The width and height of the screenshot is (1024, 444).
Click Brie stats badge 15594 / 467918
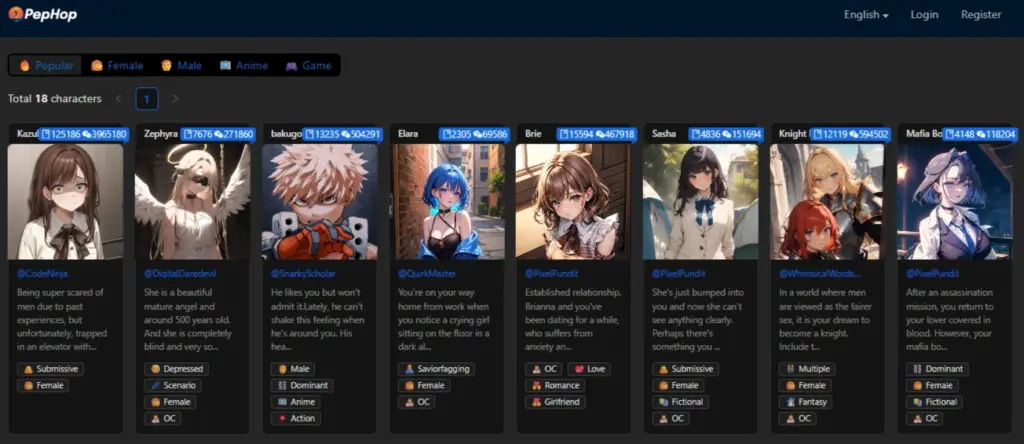coord(596,134)
